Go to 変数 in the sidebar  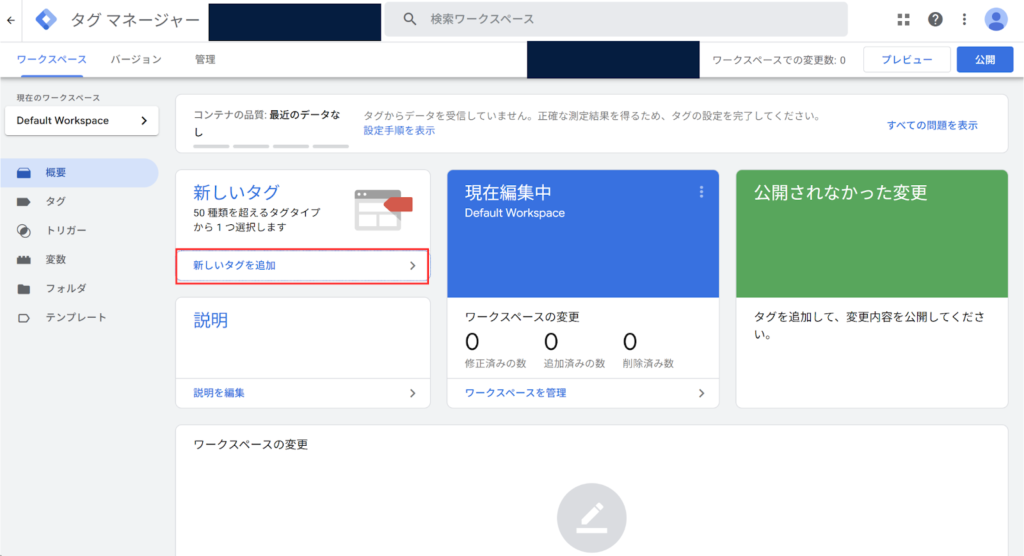[55, 259]
